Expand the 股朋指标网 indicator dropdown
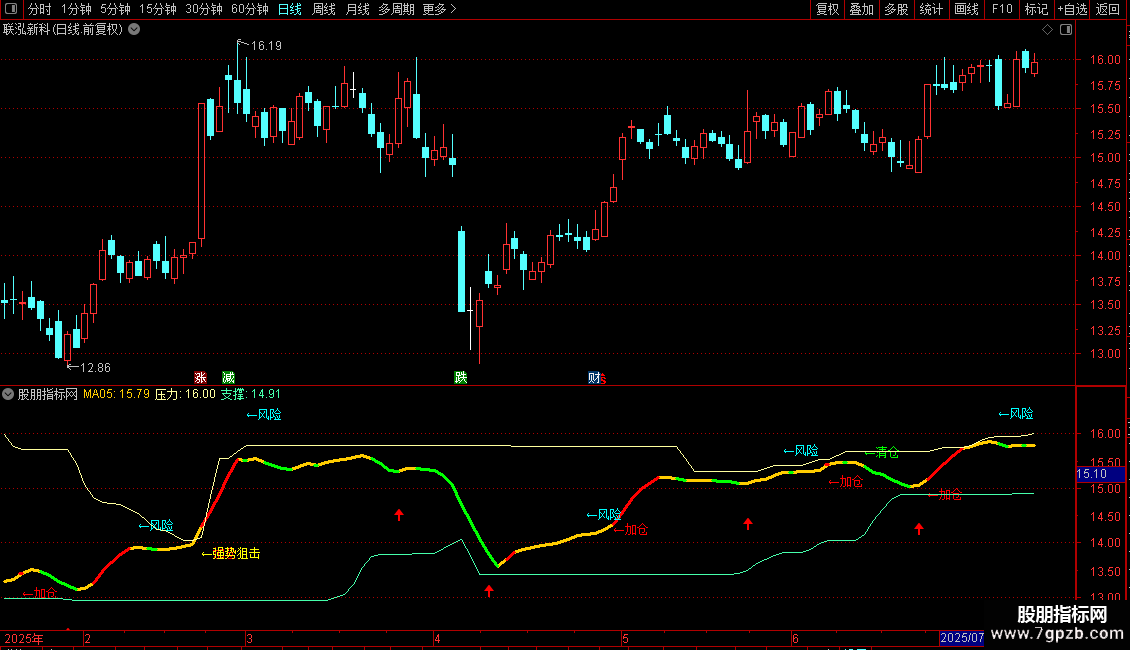 coord(8,394)
